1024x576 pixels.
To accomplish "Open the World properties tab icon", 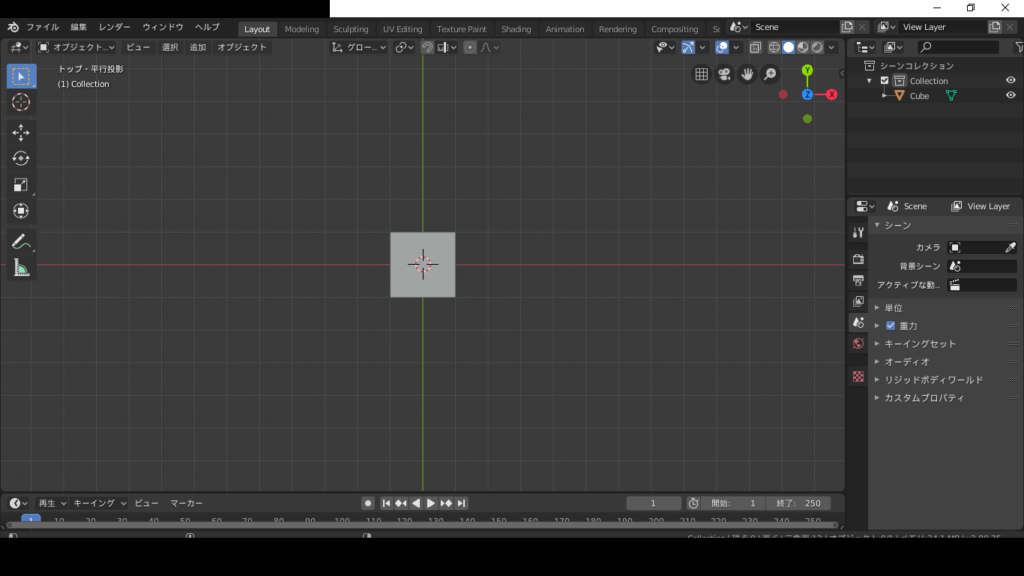I will (x=858, y=344).
